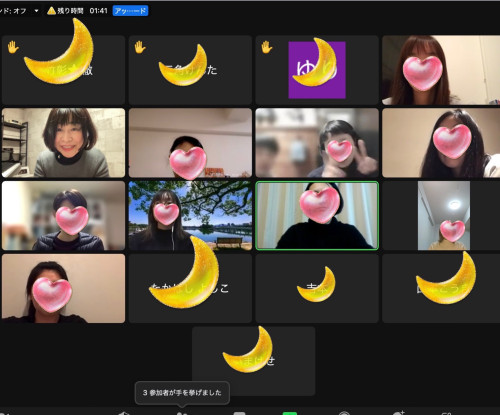The height and width of the screenshot is (415, 500).
Task: Open the participants icon in the bottom toolbar
Action: coord(182,413)
